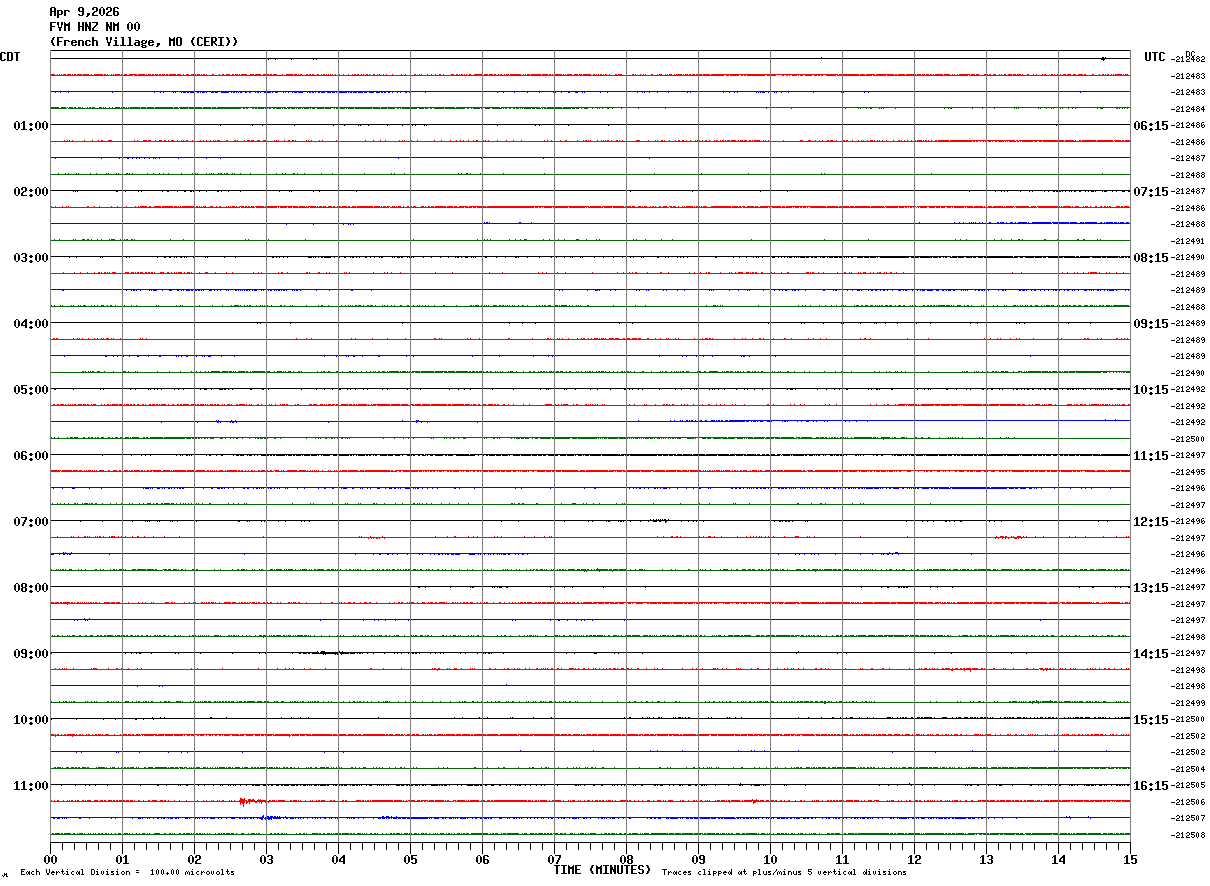Click the traces clipped note at bottom

click(x=784, y=873)
